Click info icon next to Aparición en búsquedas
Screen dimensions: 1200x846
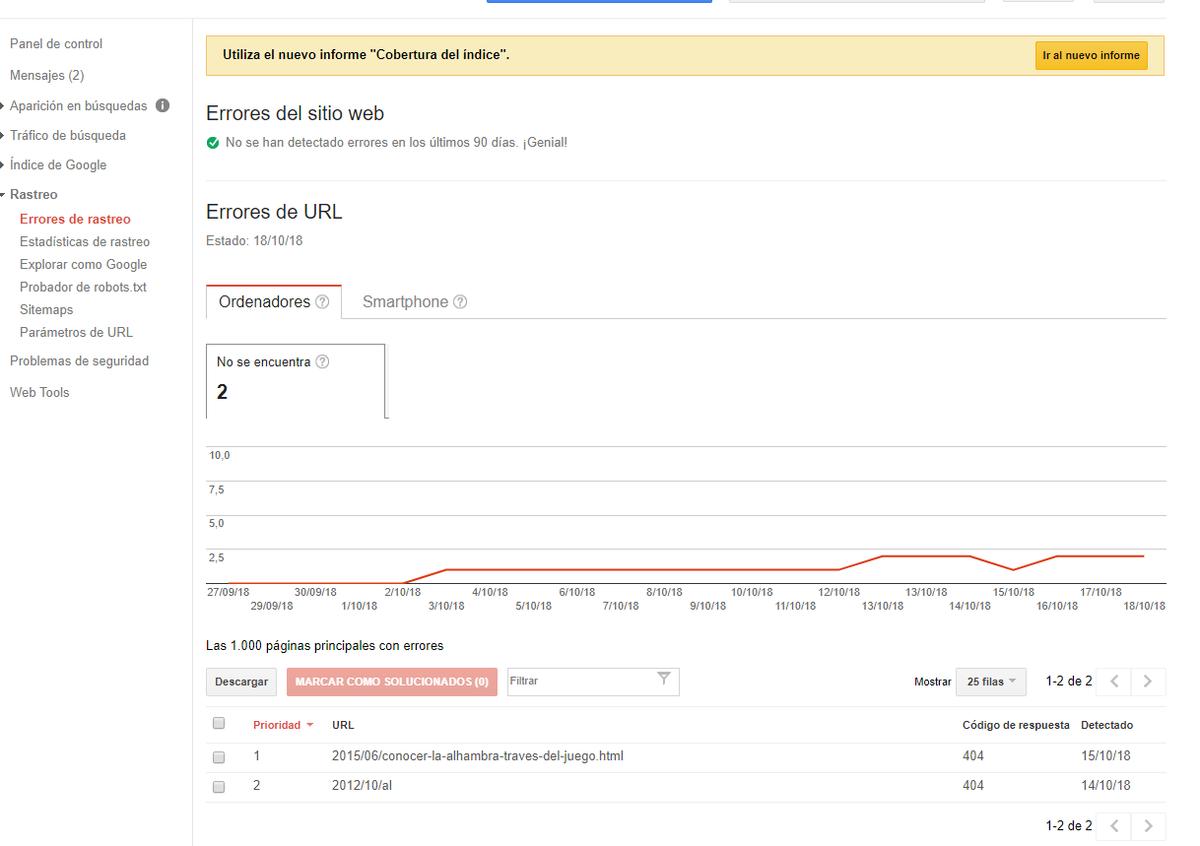162,106
